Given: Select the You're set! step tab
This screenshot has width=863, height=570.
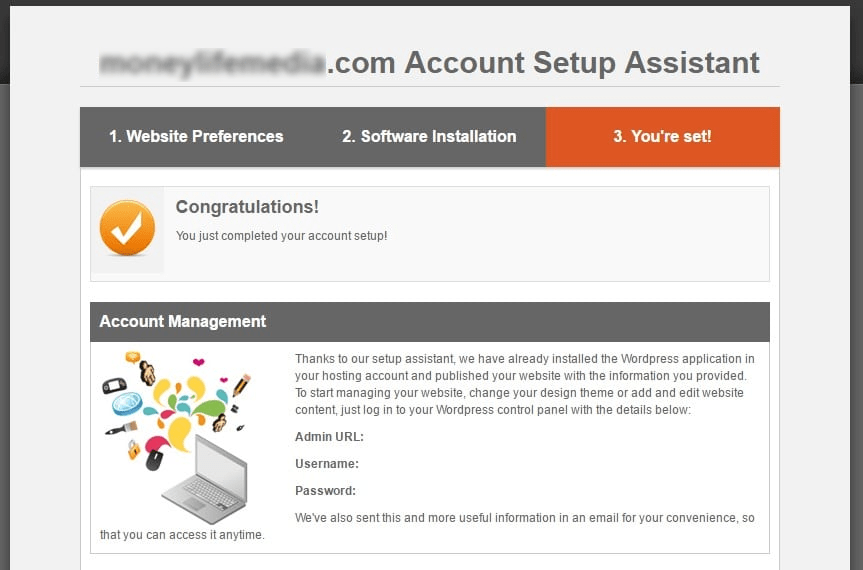Looking at the screenshot, I should [663, 136].
